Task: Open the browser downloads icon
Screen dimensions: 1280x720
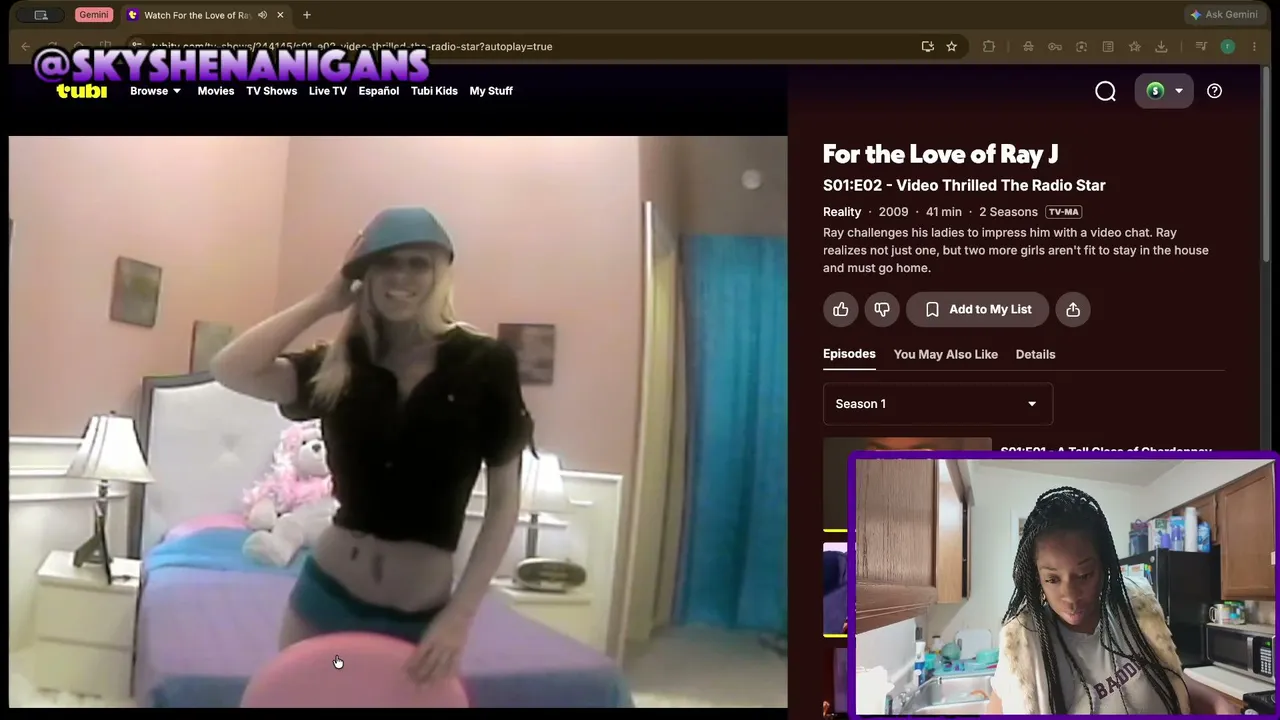Action: (1161, 46)
